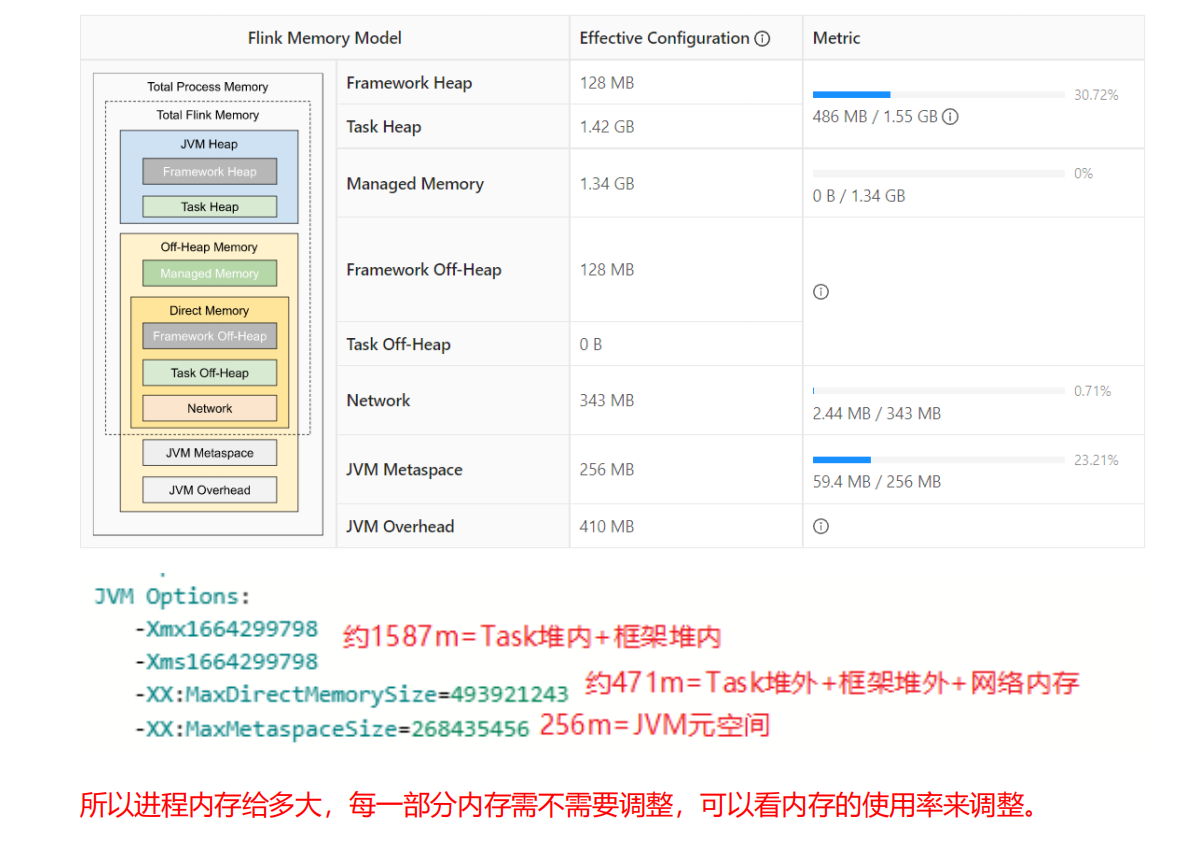Click the Framework Heap row label
1190x845 pixels.
(409, 83)
